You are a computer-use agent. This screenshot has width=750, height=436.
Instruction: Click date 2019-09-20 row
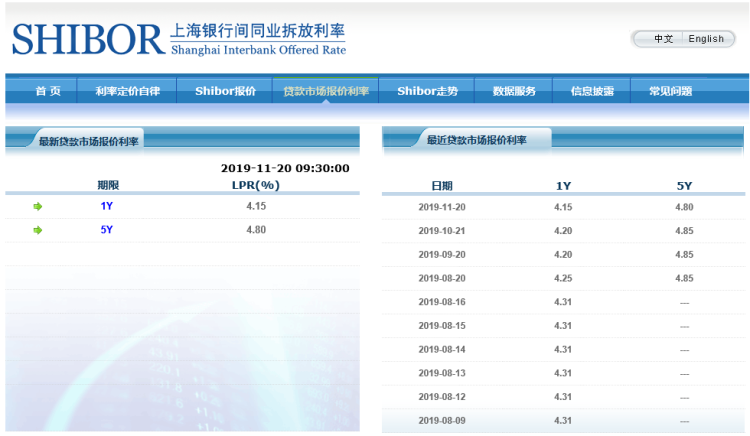(441, 255)
